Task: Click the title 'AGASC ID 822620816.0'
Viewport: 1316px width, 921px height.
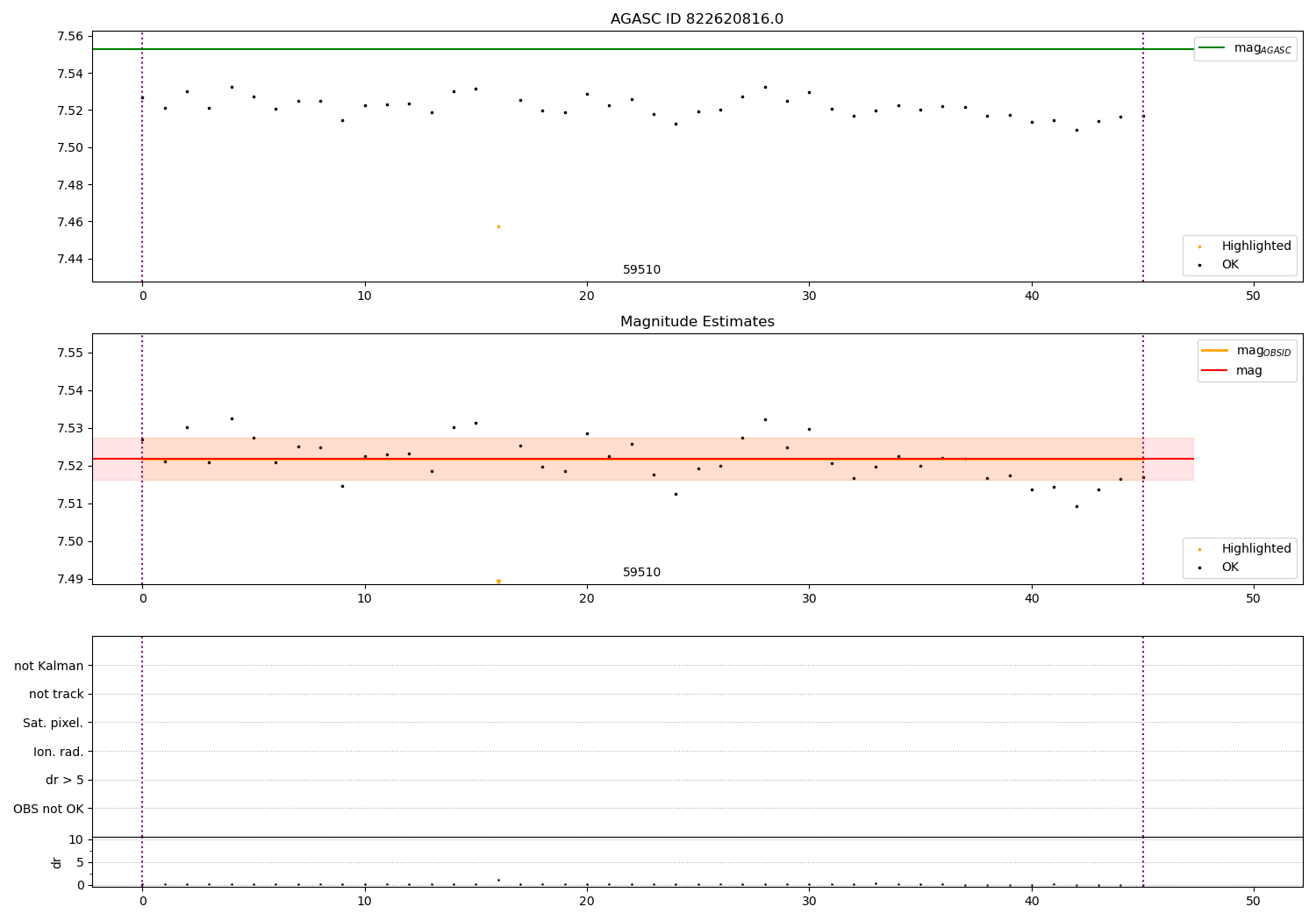Action: tap(697, 19)
